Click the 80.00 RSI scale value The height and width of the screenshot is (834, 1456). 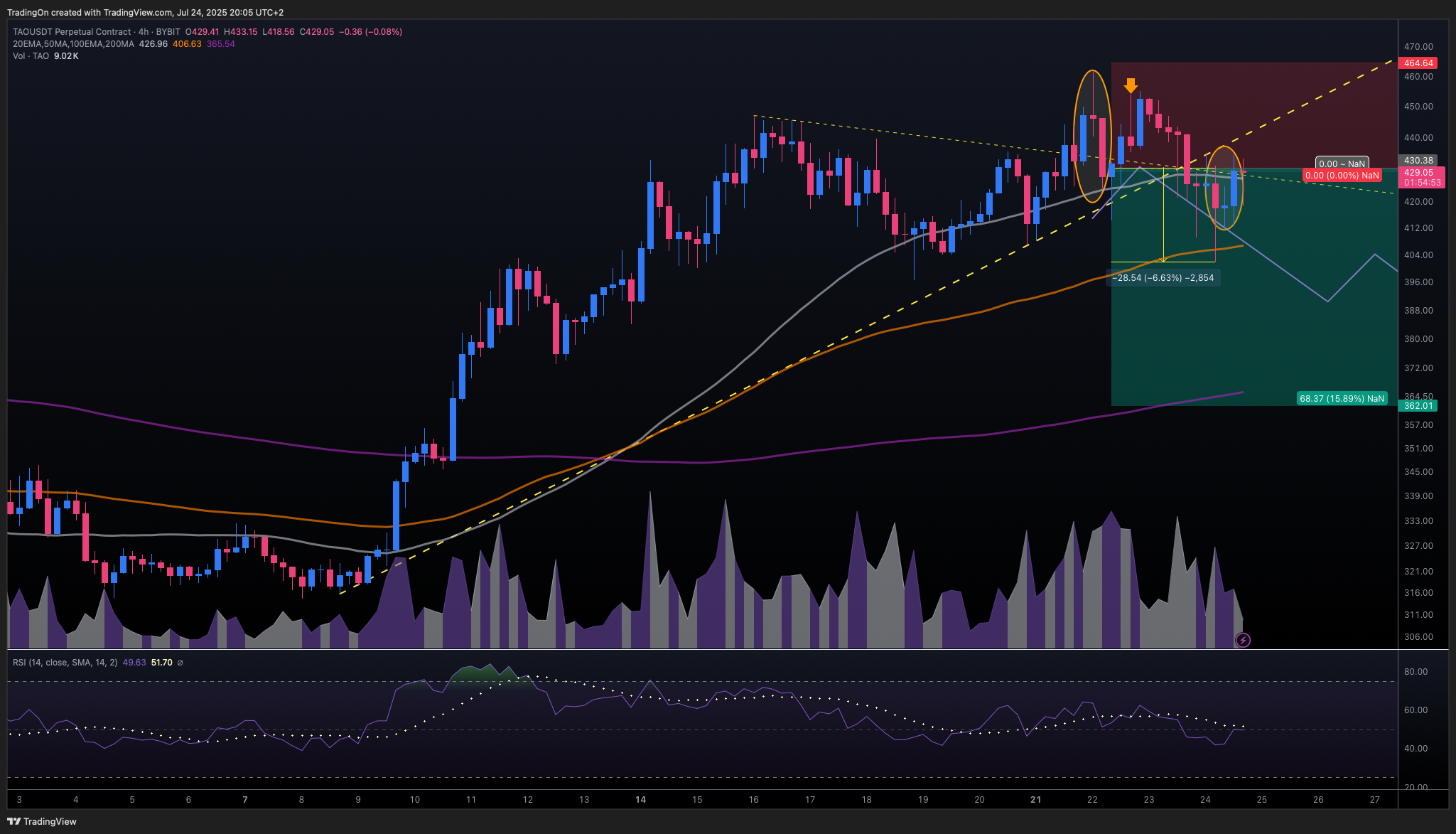pyautogui.click(x=1415, y=672)
